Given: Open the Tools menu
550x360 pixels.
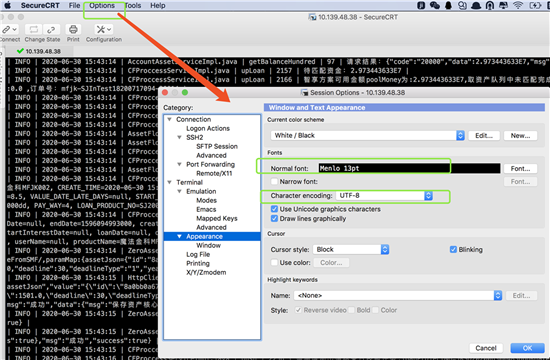Looking at the screenshot, I should [x=133, y=5].
